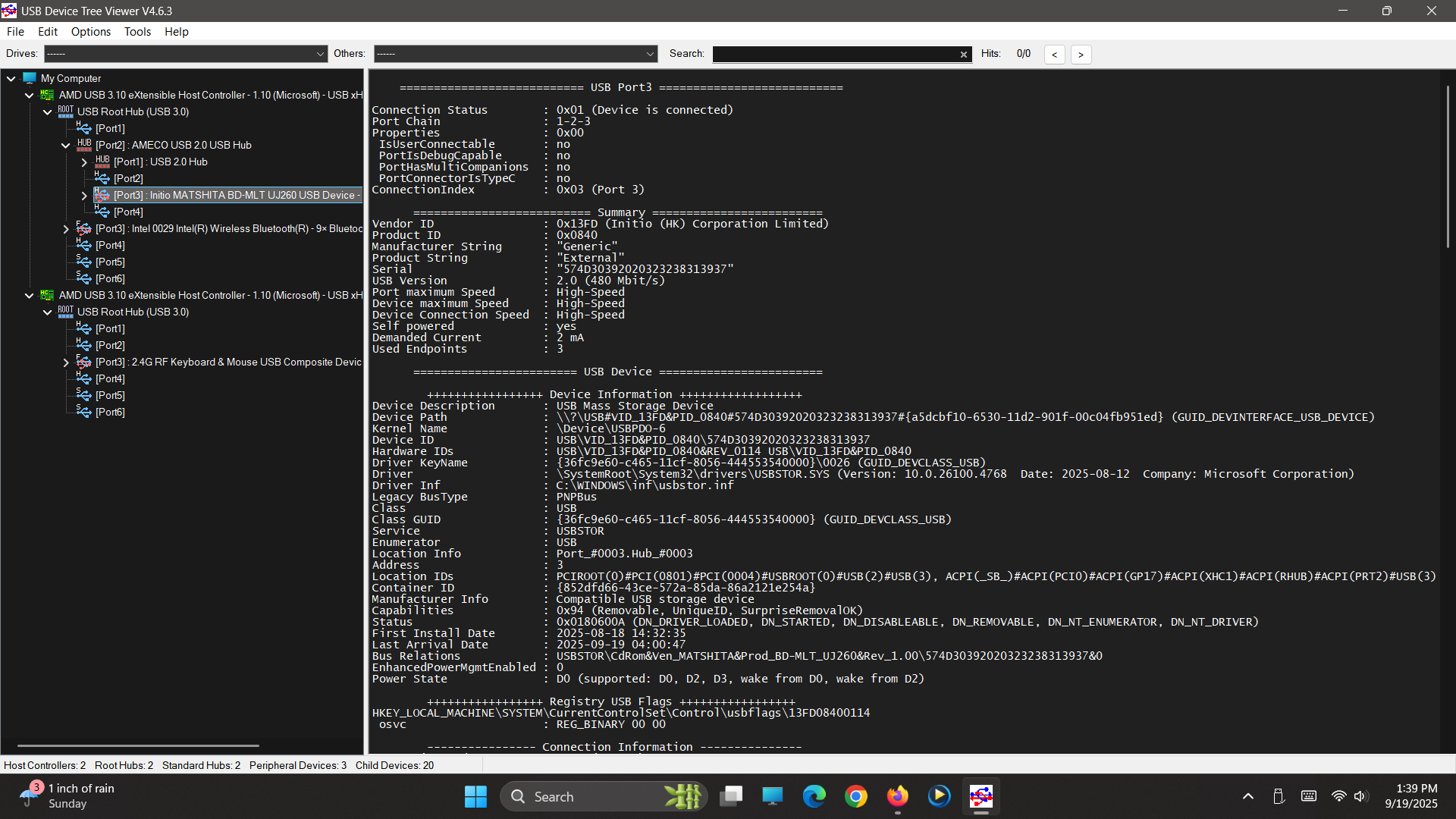Click the taskbar Search box
The image size is (1456, 819).
tap(604, 796)
